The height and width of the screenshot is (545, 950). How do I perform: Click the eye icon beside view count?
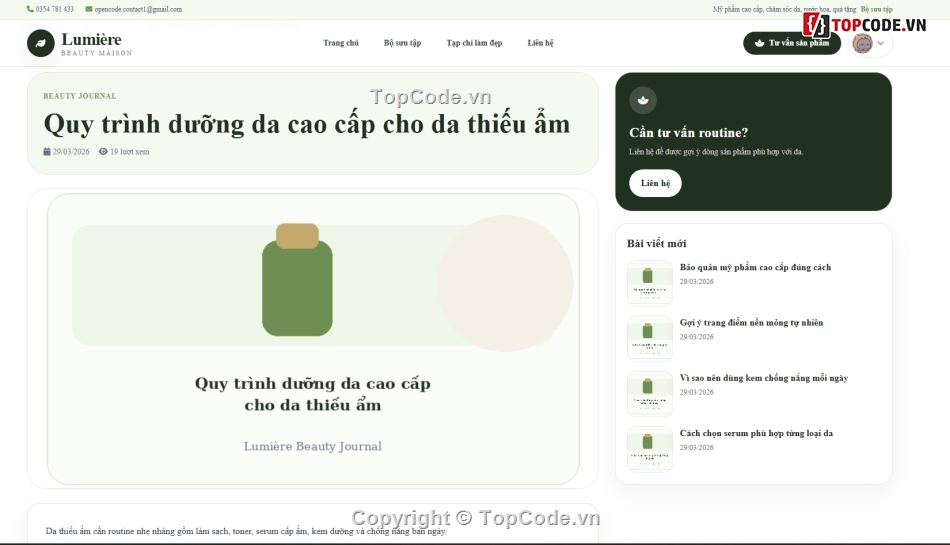(103, 151)
